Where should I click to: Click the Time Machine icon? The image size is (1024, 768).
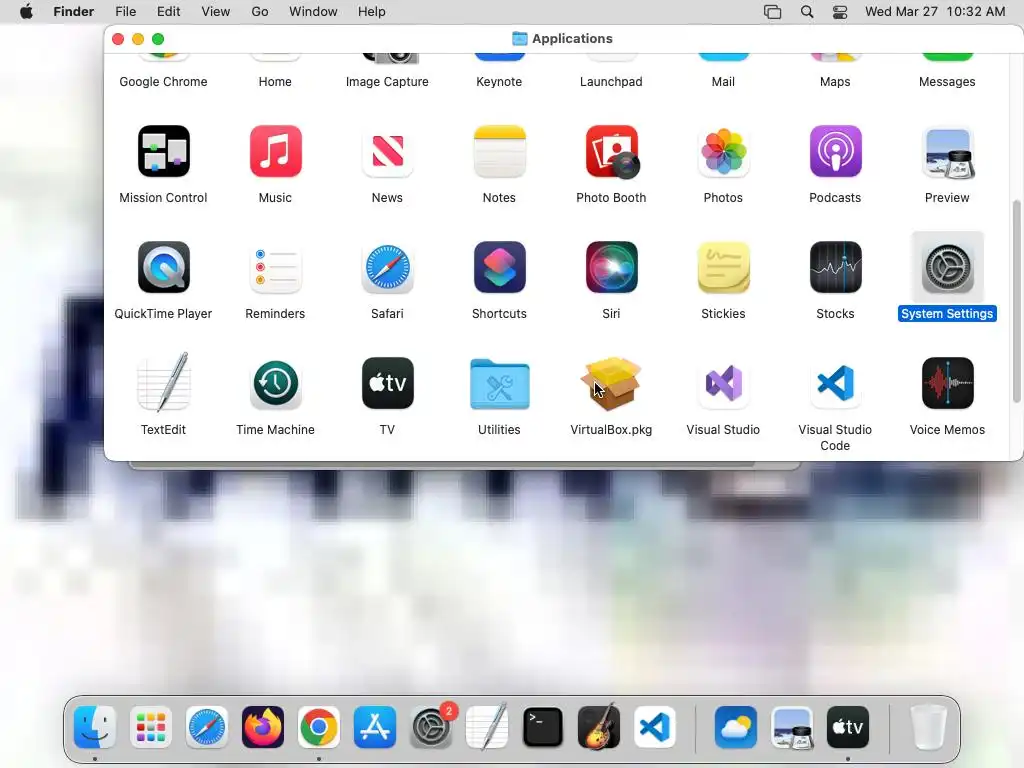(x=276, y=383)
